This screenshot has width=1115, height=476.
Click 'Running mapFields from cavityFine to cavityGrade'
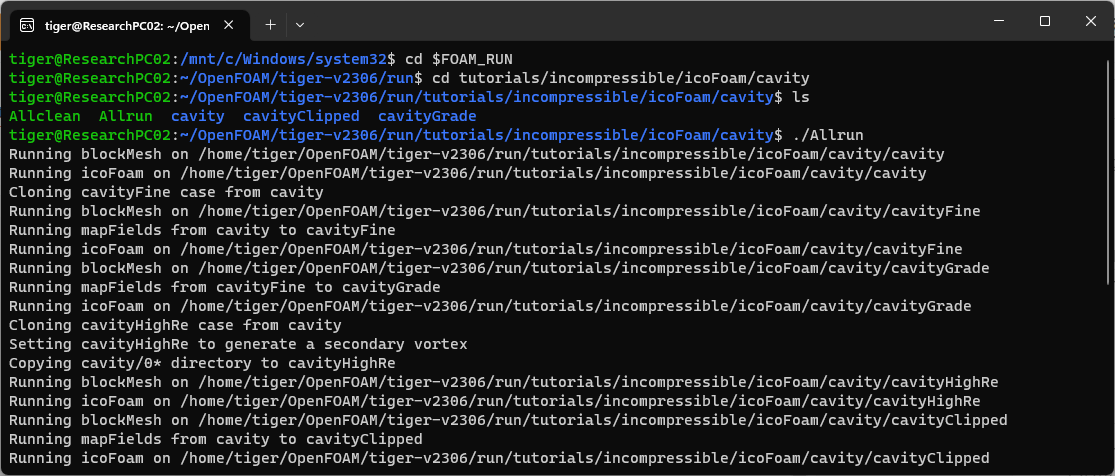tap(225, 287)
